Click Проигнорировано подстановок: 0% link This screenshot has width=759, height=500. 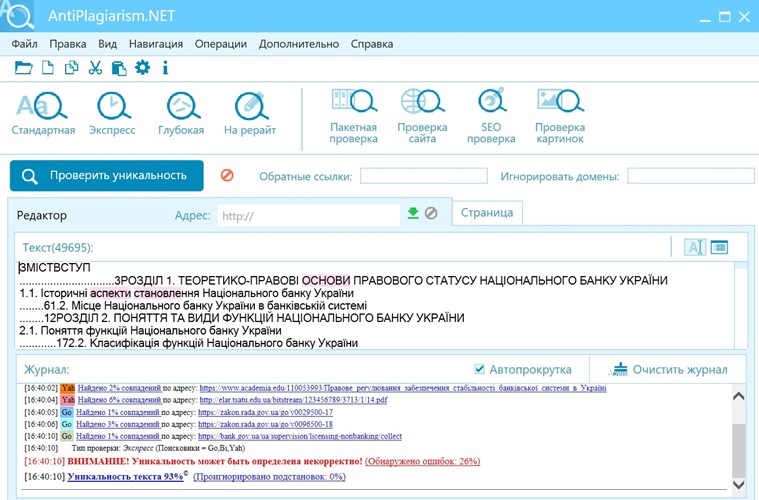click(269, 477)
